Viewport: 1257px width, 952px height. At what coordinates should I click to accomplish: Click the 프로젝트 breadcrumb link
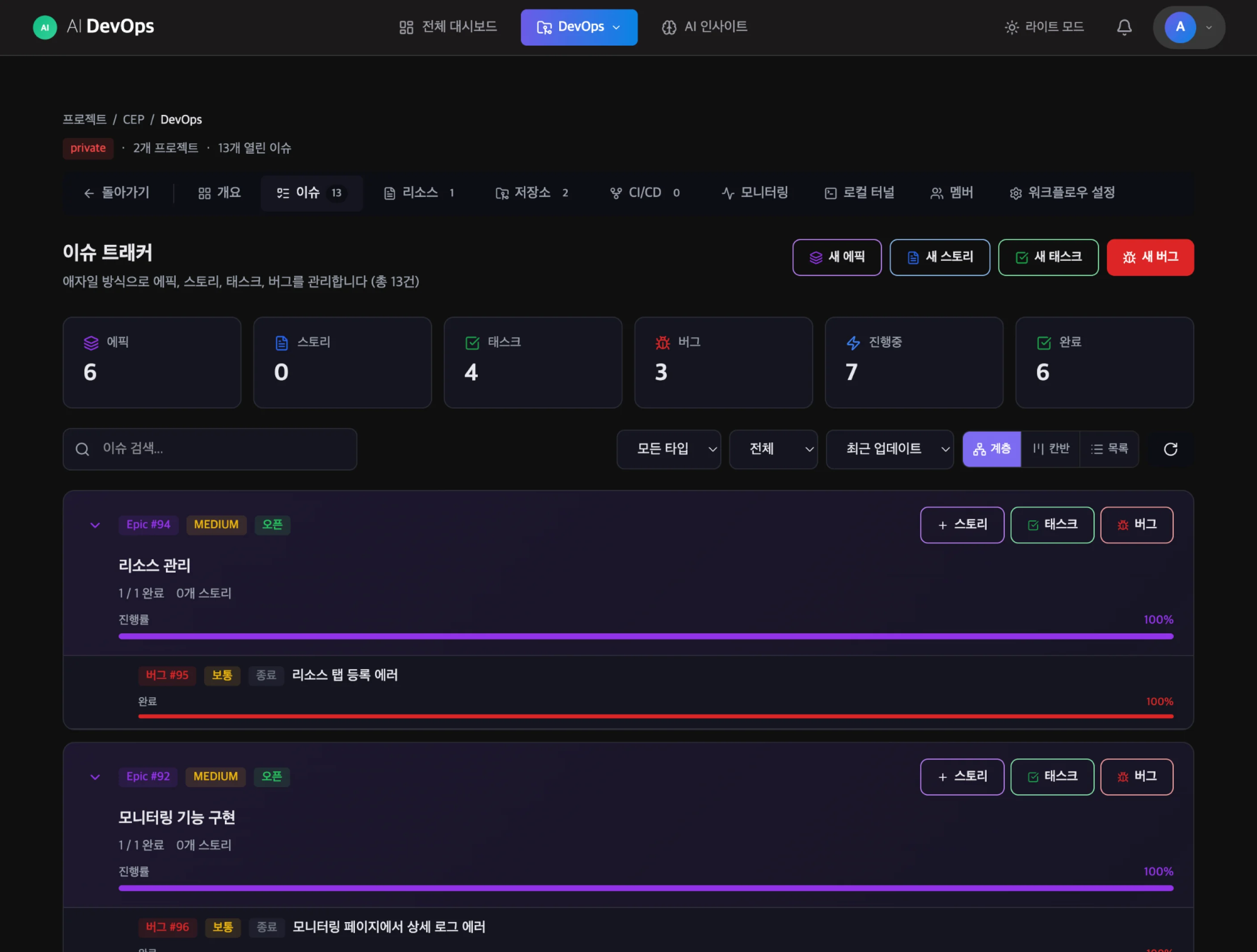pyautogui.click(x=84, y=120)
